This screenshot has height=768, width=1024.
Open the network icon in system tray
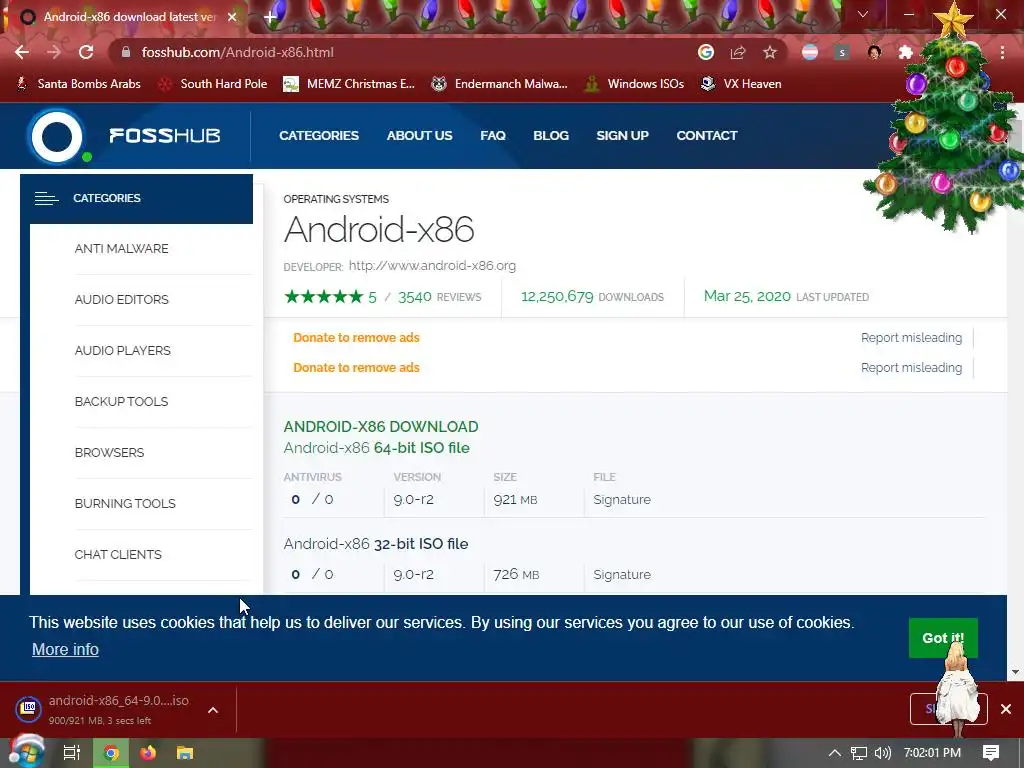pyautogui.click(x=859, y=753)
